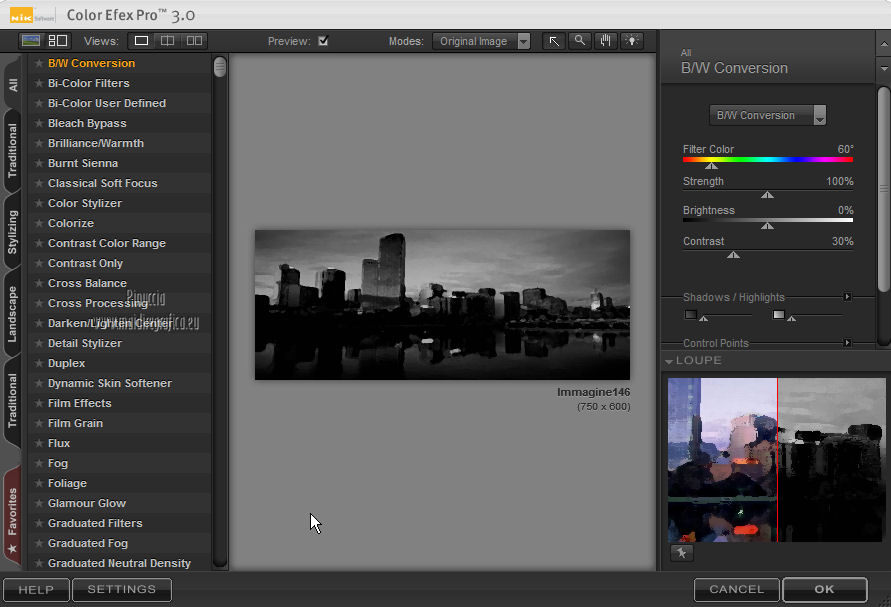Click the CANCEL button
Screen dimensions: 891x607
point(736,590)
